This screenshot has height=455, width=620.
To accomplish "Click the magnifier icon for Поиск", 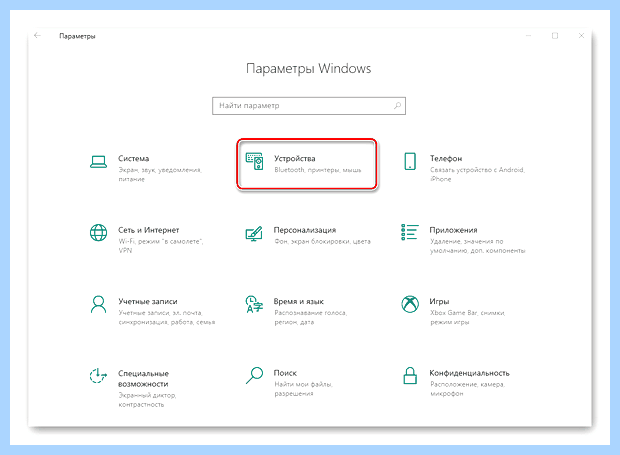I will pyautogui.click(x=254, y=376).
